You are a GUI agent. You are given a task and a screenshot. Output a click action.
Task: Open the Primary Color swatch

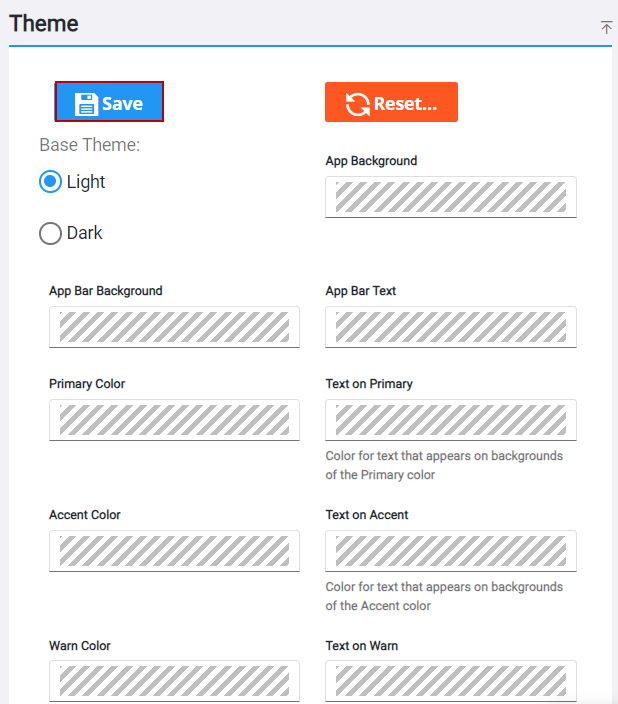(x=174, y=420)
